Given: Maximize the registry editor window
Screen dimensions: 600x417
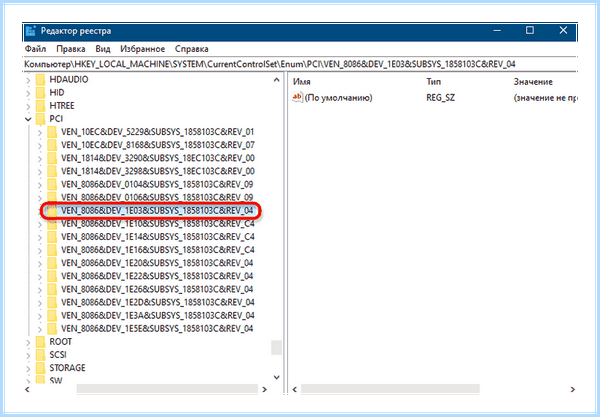Looking at the screenshot, I should pos(530,30).
